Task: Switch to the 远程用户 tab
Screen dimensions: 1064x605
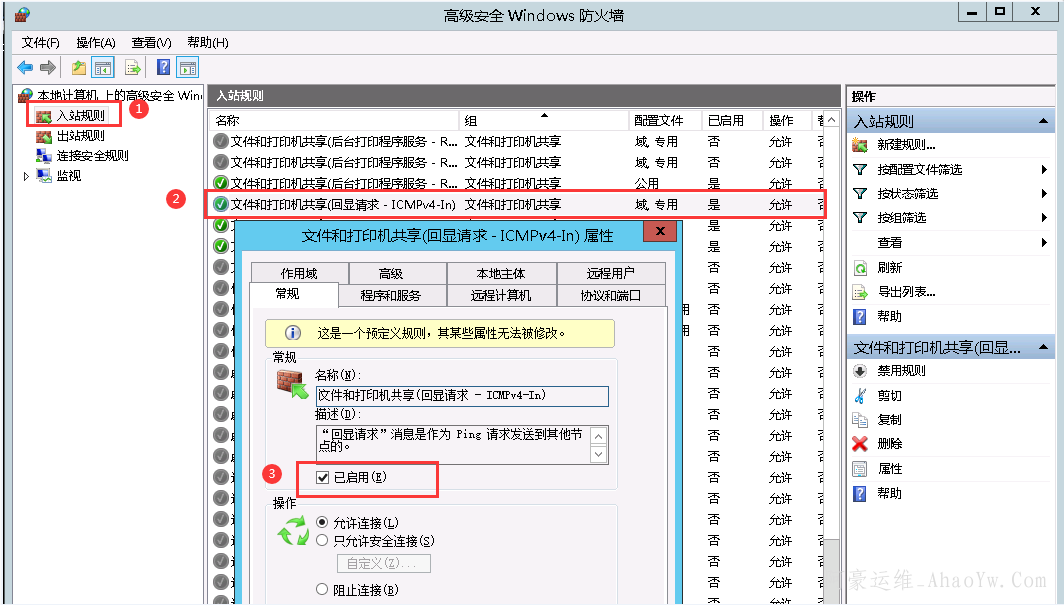Action: 610,273
